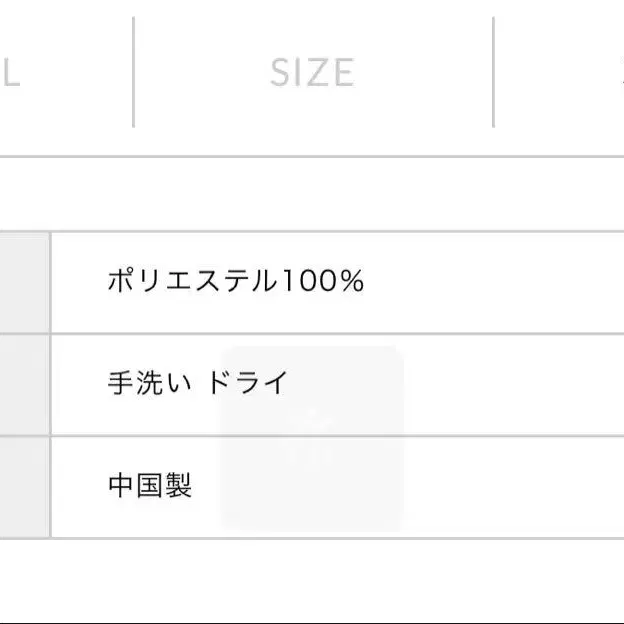Click the grey label cell beside 手洗い ドライ
The image size is (624, 624).
pyautogui.click(x=24, y=384)
